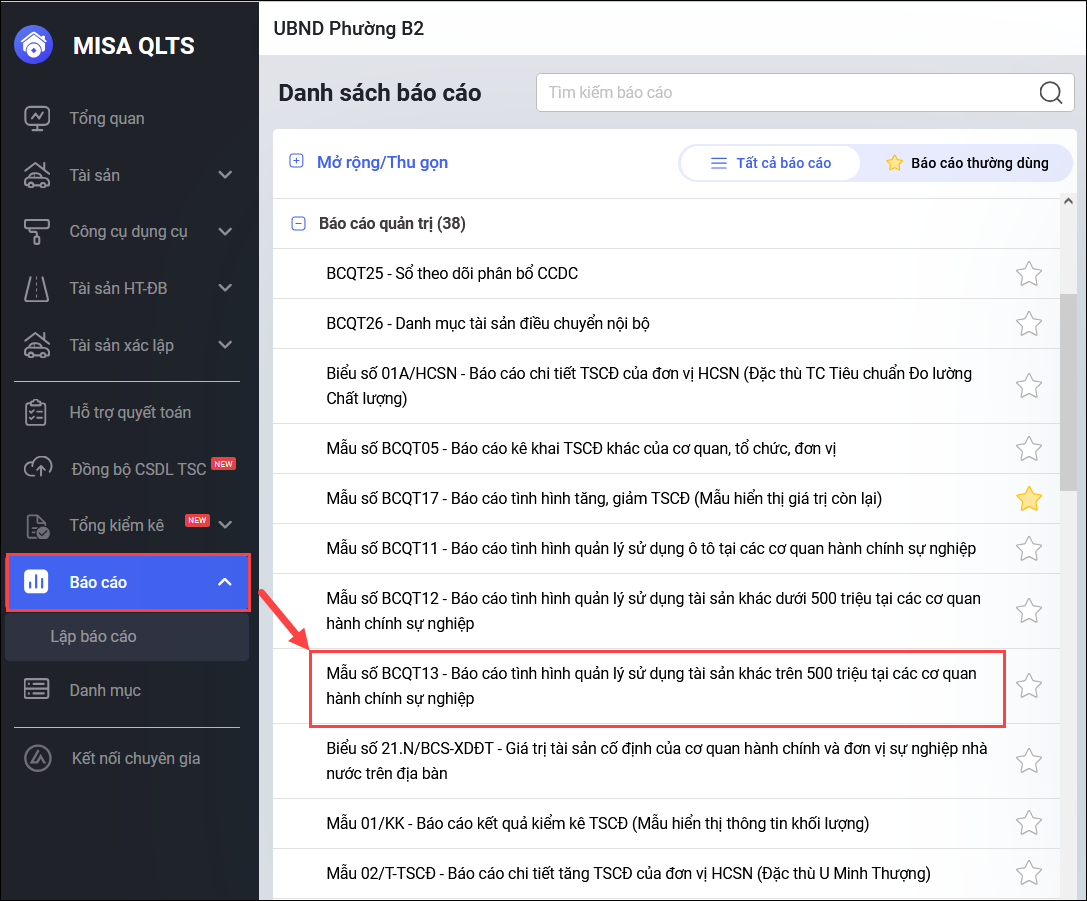Open Mẫu số BCQT17 tăng giảm TSCĐ report
Image resolution: width=1087 pixels, height=901 pixels.
point(604,498)
